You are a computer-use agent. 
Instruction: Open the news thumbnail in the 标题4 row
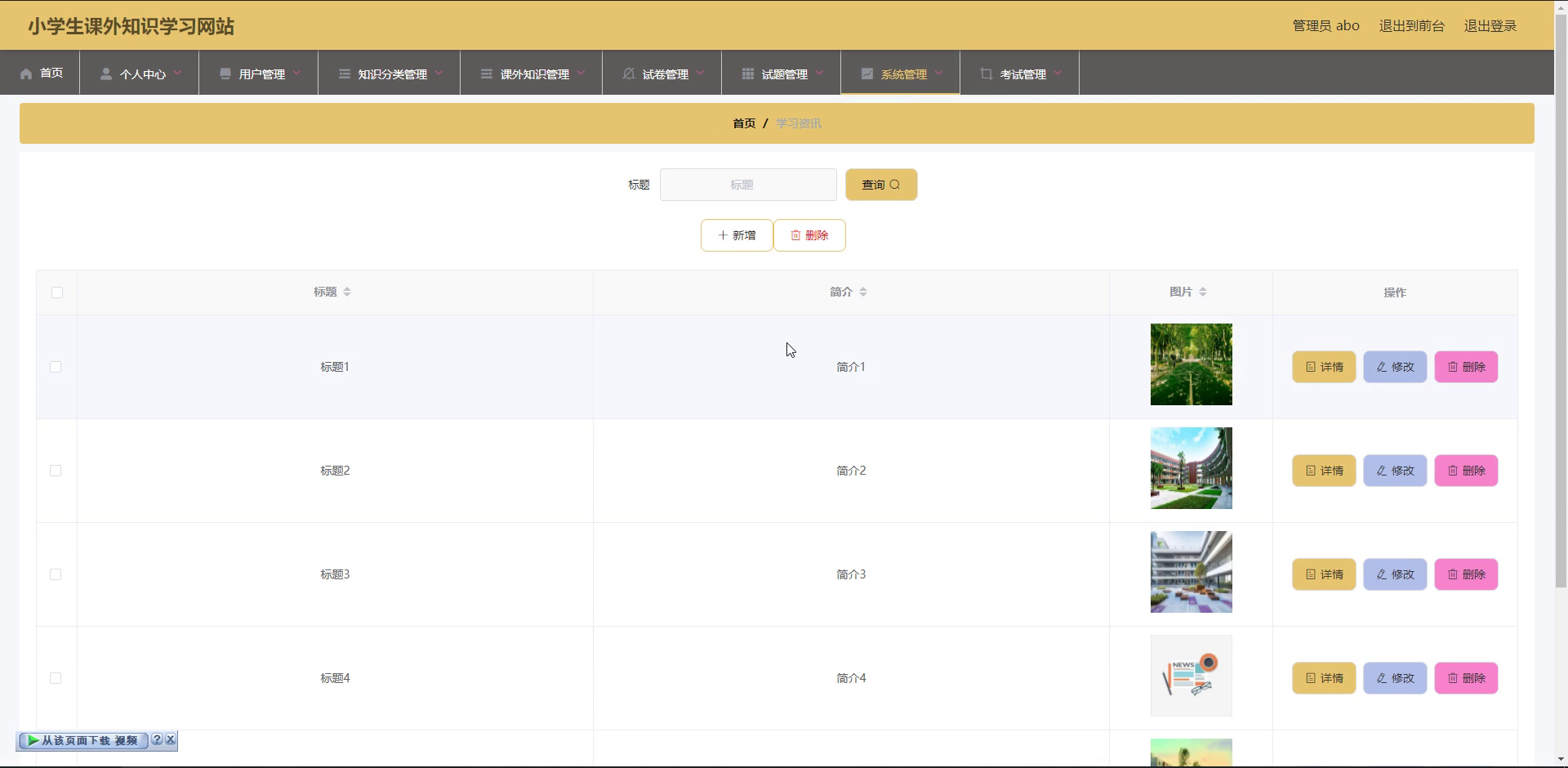point(1192,676)
